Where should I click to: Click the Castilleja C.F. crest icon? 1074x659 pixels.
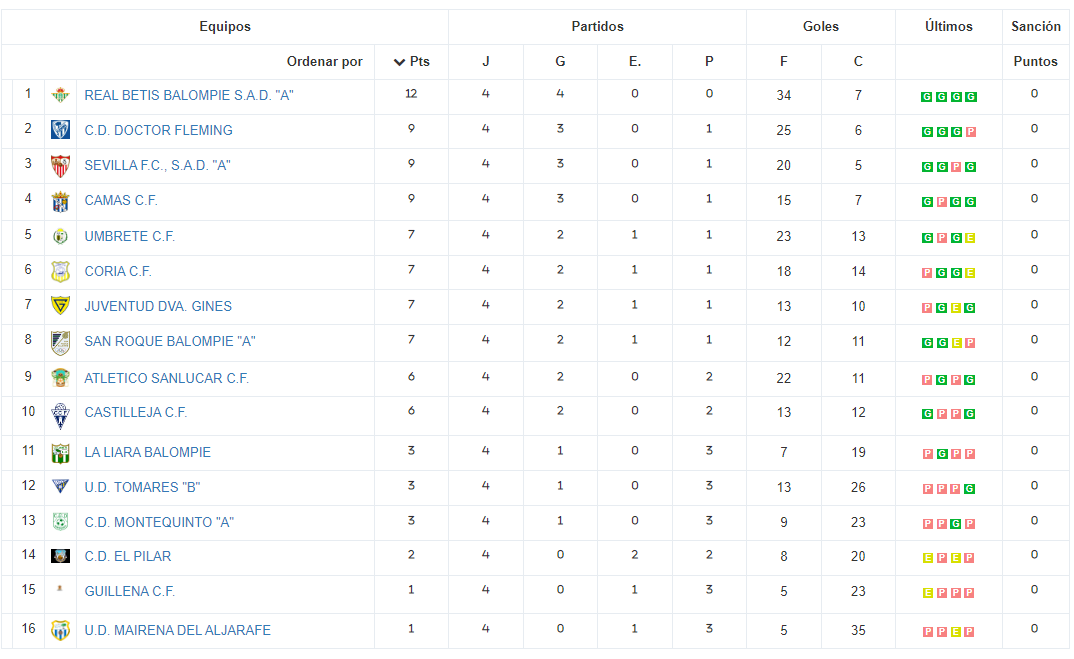pos(60,415)
